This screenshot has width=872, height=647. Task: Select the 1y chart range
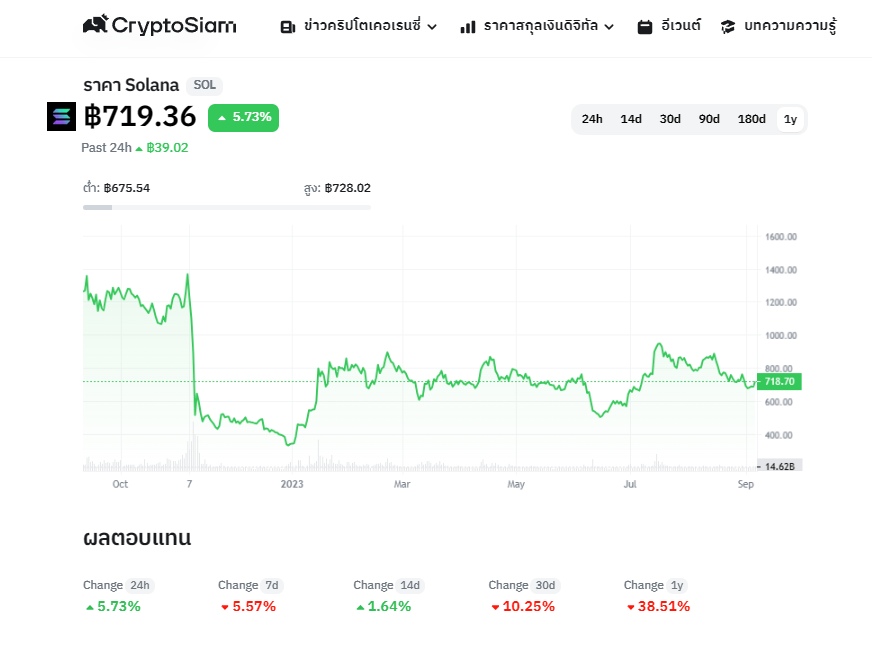pos(790,119)
